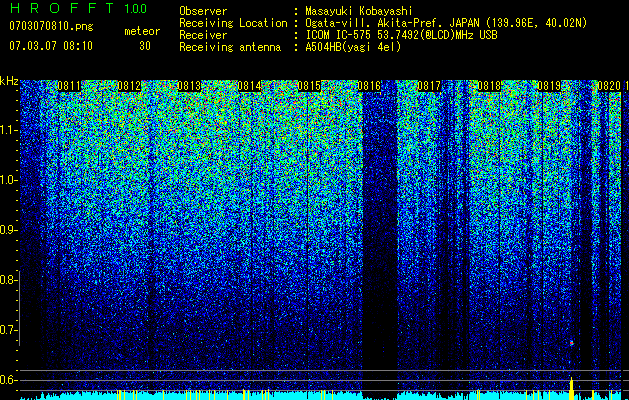Image resolution: width=629 pixels, height=400 pixels.
Task: Click the 0816 time marker
Action: [x=369, y=86]
